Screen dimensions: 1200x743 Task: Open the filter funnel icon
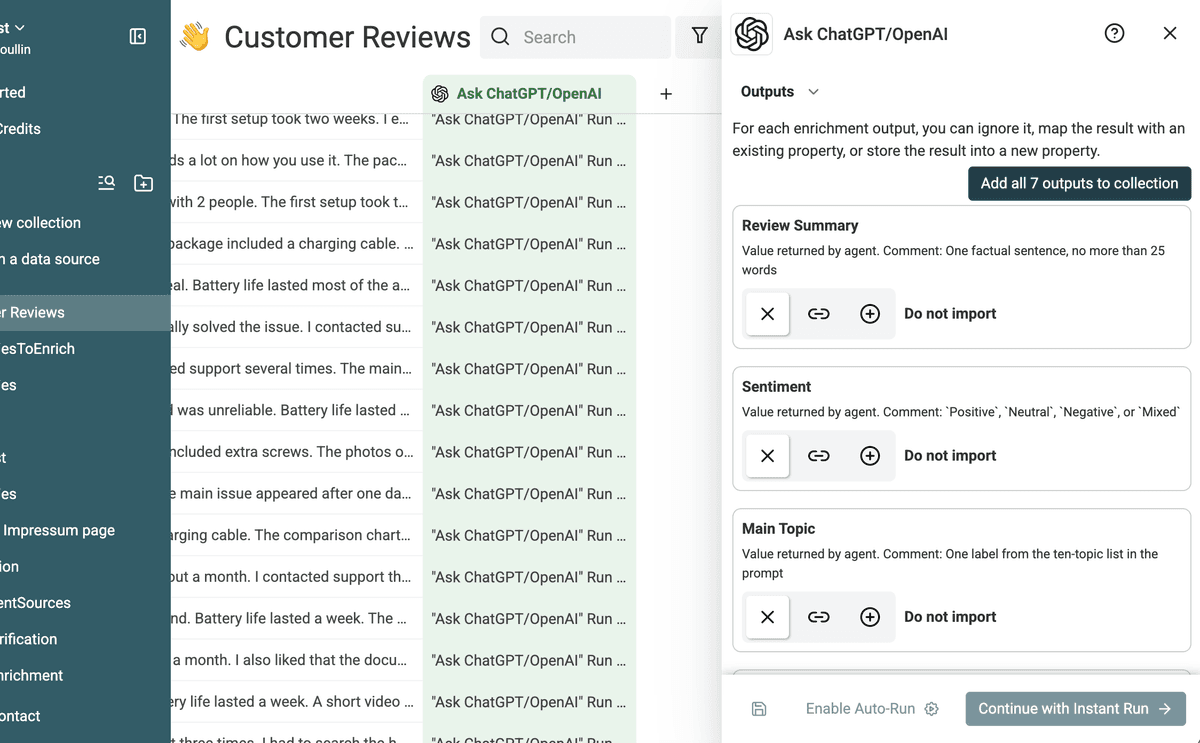(700, 36)
